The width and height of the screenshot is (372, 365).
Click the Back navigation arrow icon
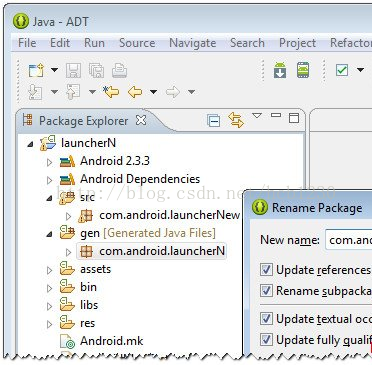pyautogui.click(x=135, y=92)
